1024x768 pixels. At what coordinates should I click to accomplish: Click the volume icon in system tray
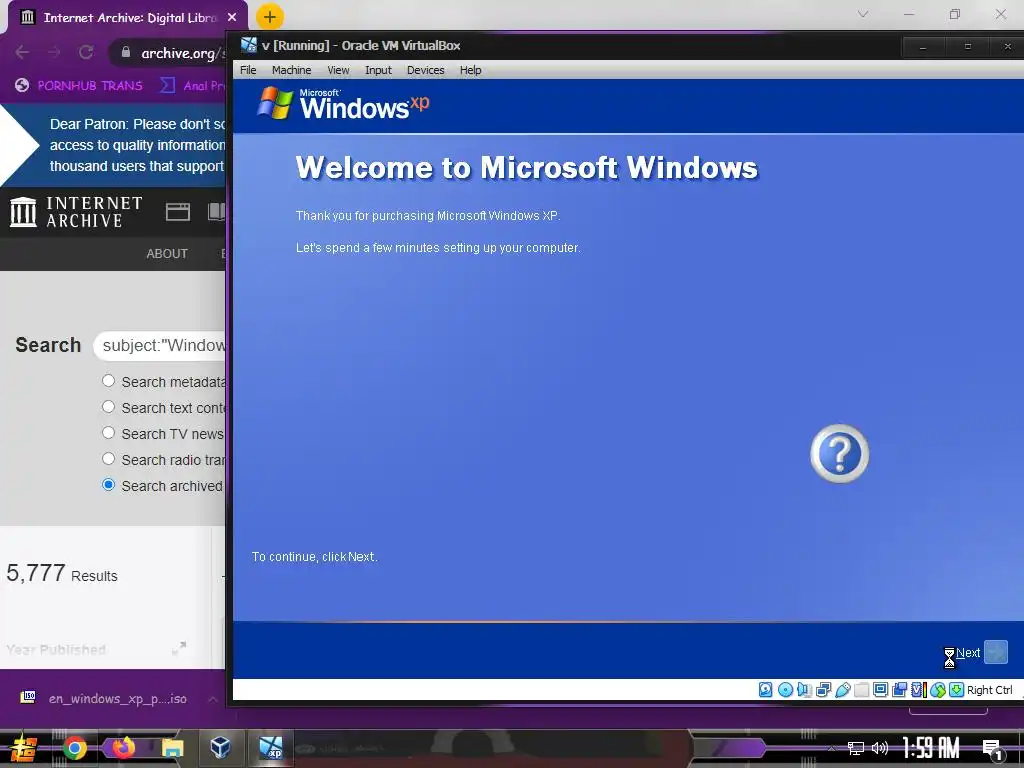tap(880, 748)
